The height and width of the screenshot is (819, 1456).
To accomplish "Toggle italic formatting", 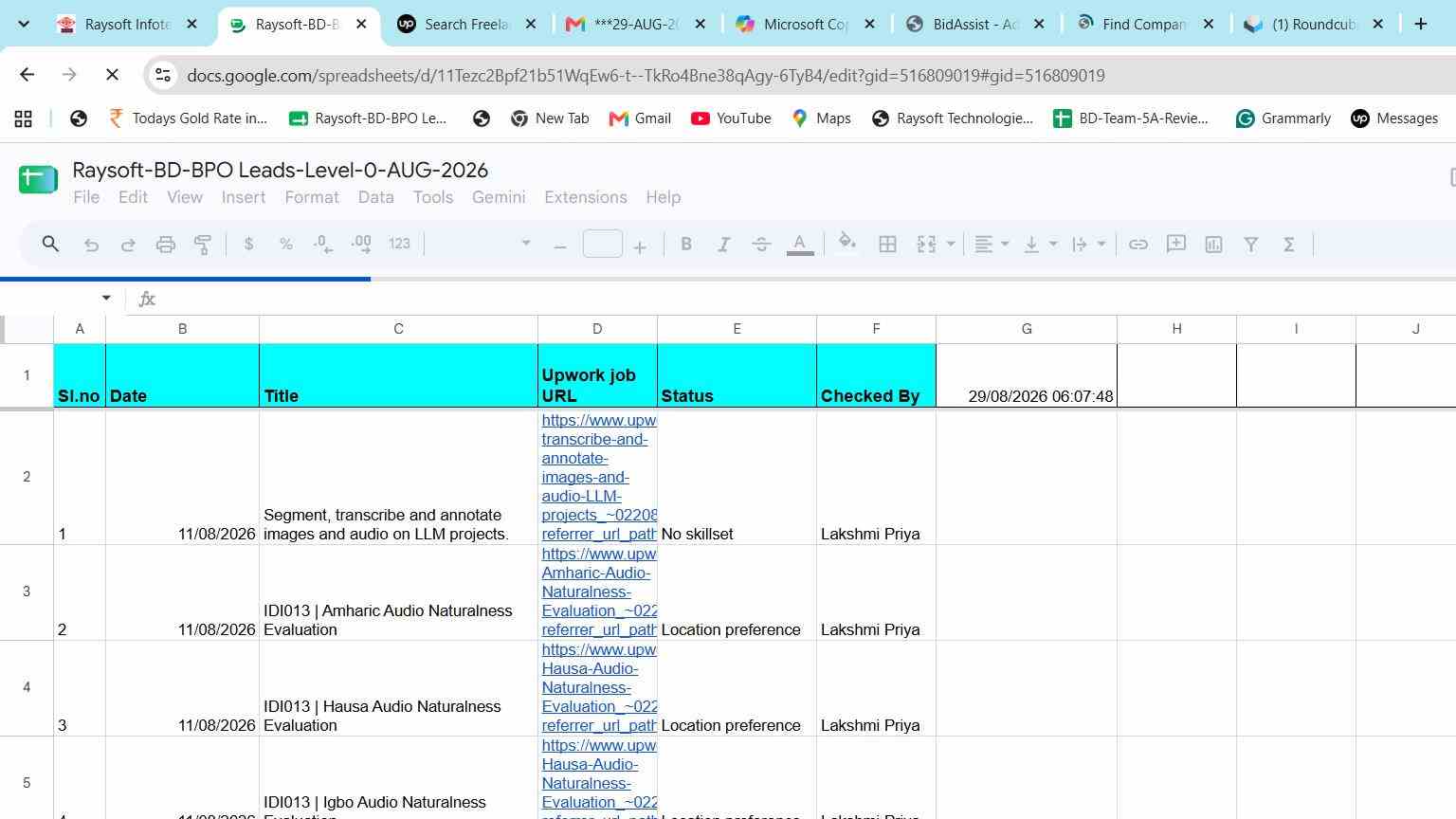I will coord(723,245).
